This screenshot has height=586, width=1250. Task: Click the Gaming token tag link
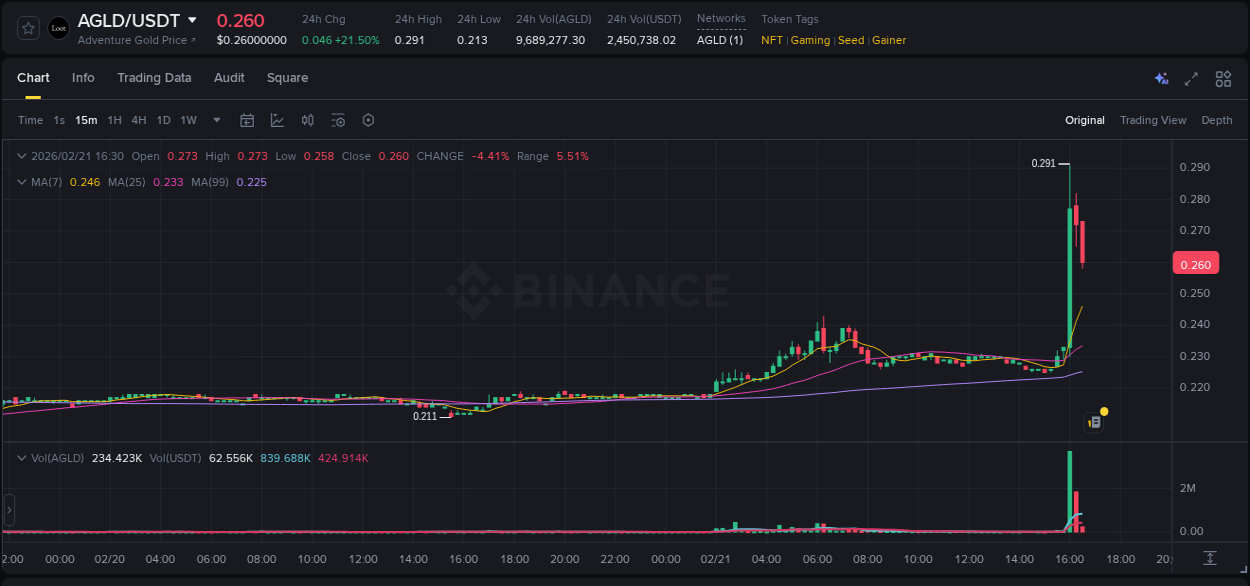(x=810, y=40)
